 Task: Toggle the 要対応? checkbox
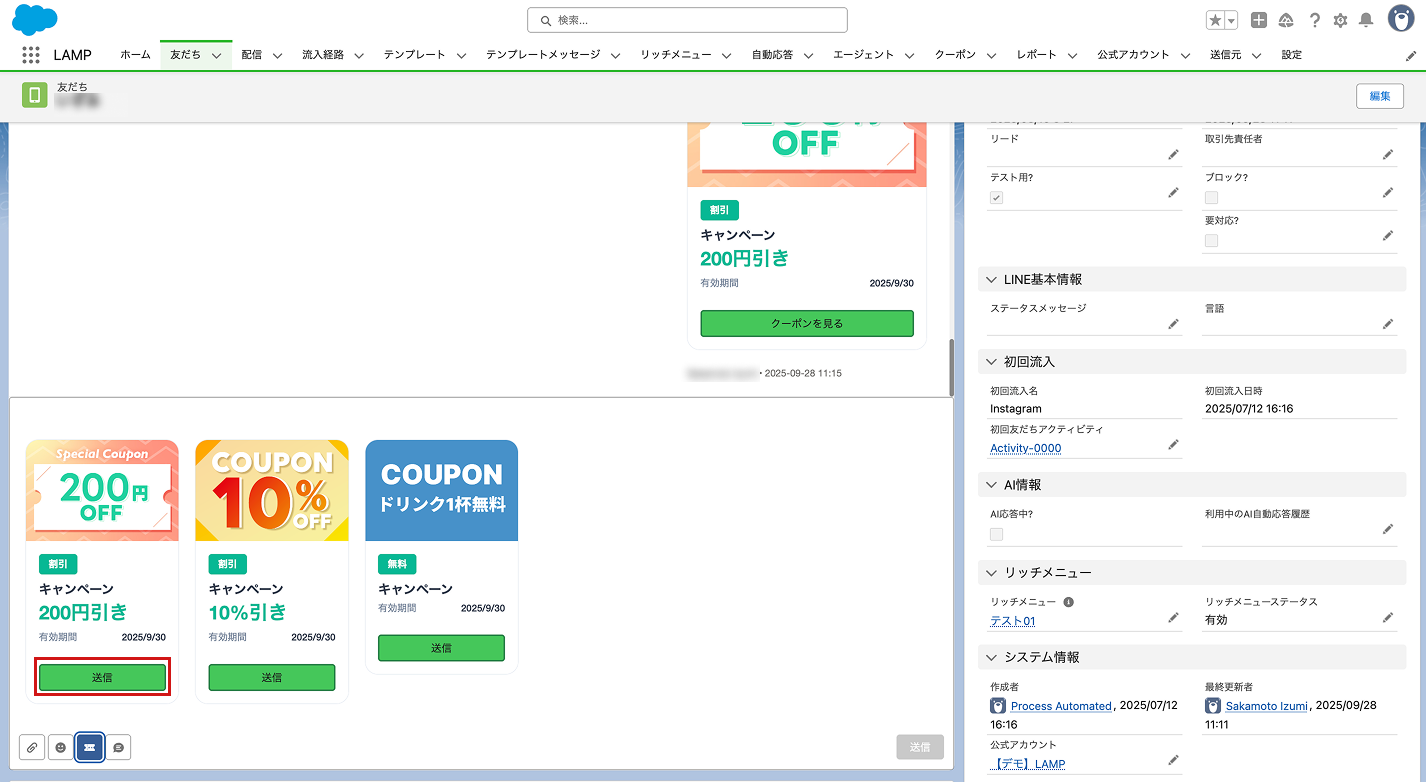click(1211, 241)
